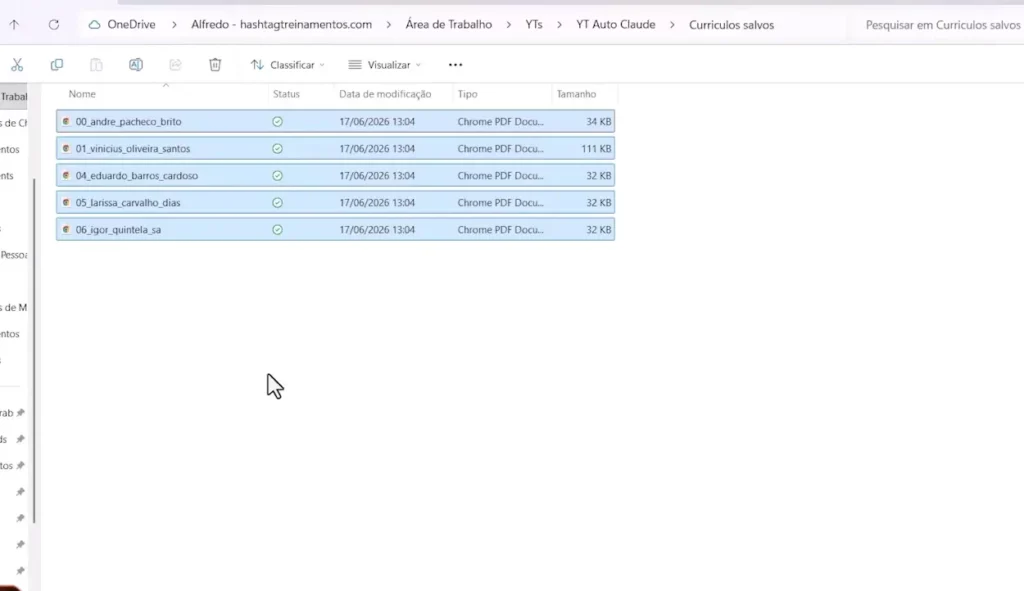Select file 04_eduardo_barros_cardoso
Screen dimensions: 1024x591
(x=335, y=176)
